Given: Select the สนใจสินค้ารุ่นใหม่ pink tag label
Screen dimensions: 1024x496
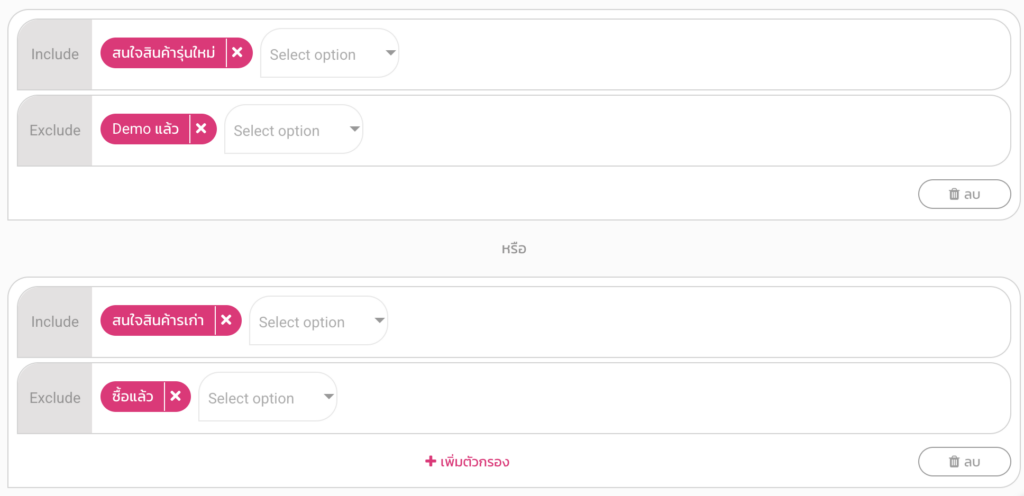Looking at the screenshot, I should pos(164,53).
